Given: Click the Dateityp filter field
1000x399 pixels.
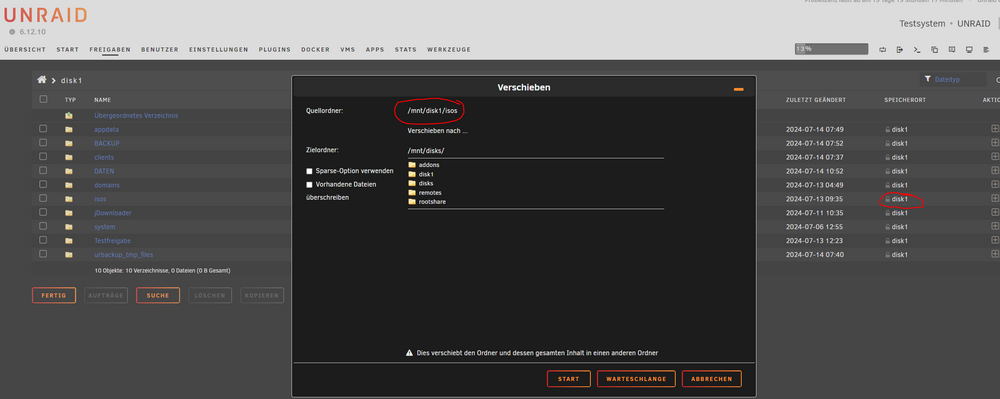Looking at the screenshot, I should pos(953,80).
